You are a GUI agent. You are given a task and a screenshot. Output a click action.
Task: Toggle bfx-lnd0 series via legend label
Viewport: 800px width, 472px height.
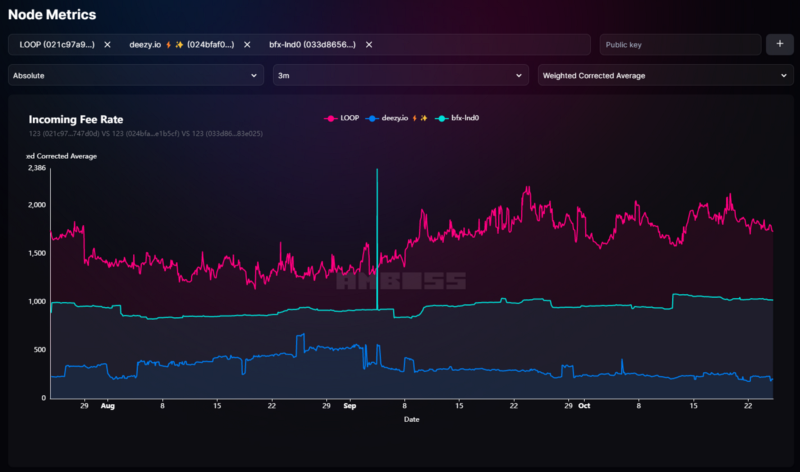click(465, 118)
